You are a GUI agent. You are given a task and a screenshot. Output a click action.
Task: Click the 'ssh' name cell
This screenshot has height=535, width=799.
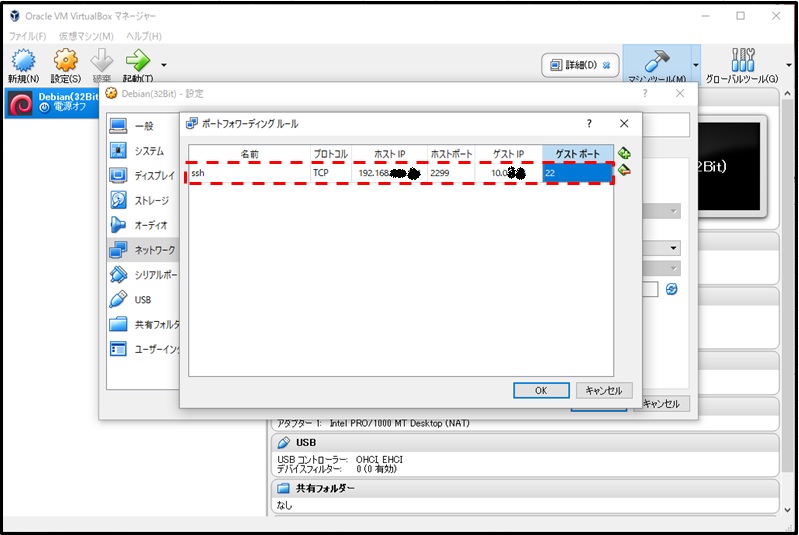click(250, 173)
